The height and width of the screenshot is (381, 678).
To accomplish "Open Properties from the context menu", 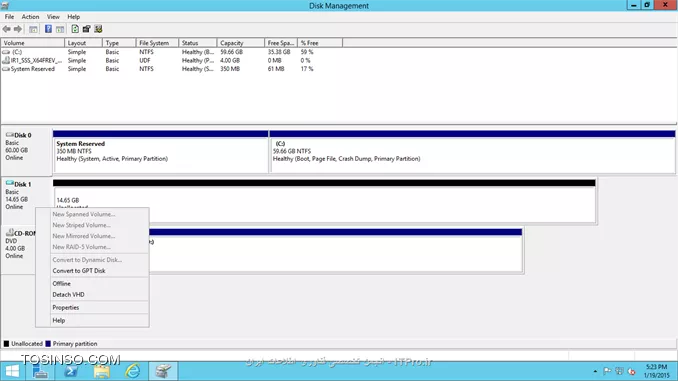I will pyautogui.click(x=66, y=307).
